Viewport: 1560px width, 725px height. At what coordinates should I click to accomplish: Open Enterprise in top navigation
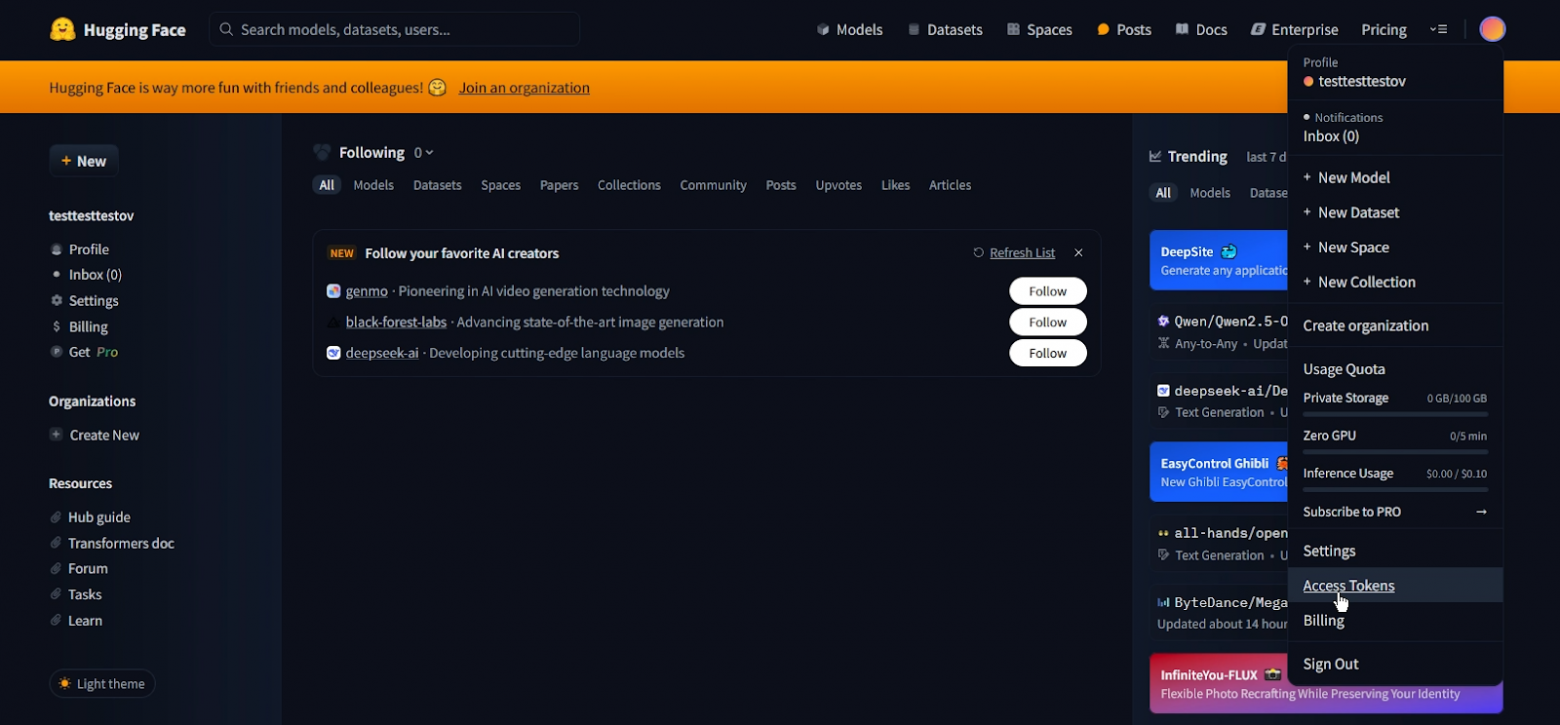1294,29
